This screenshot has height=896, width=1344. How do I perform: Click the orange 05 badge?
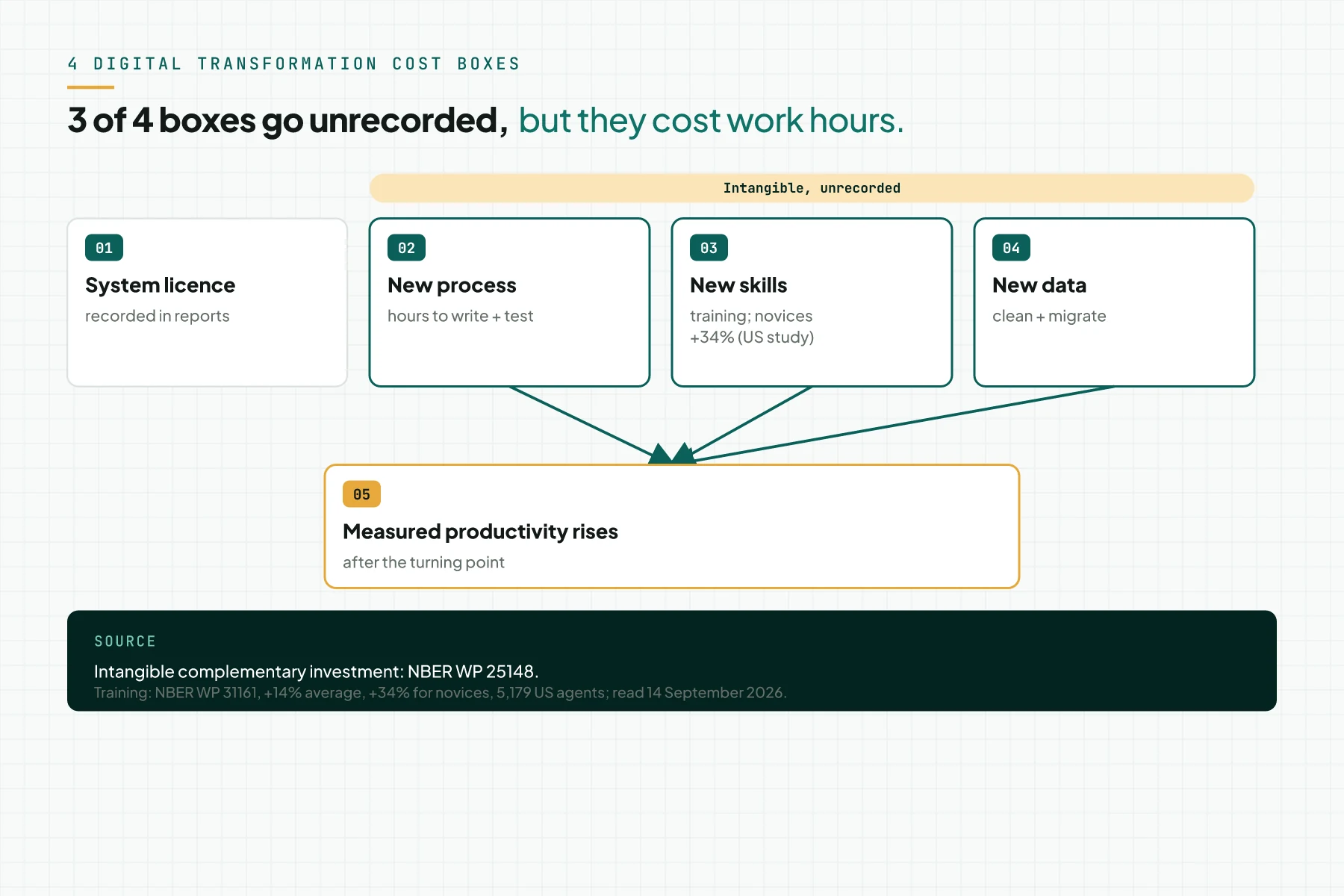click(x=361, y=494)
